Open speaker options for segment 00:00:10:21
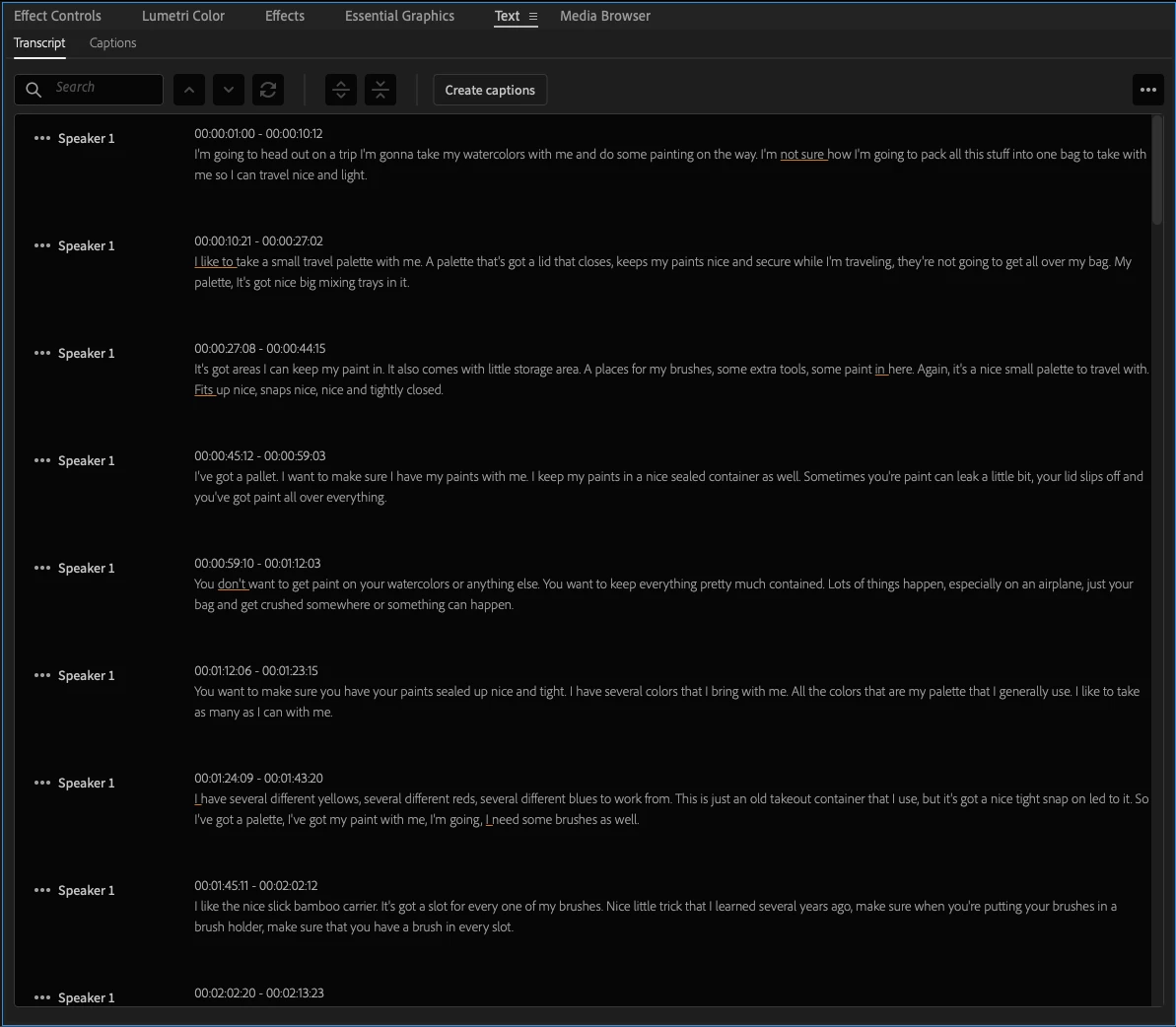Viewport: 1176px width, 1027px height. pyautogui.click(x=42, y=245)
